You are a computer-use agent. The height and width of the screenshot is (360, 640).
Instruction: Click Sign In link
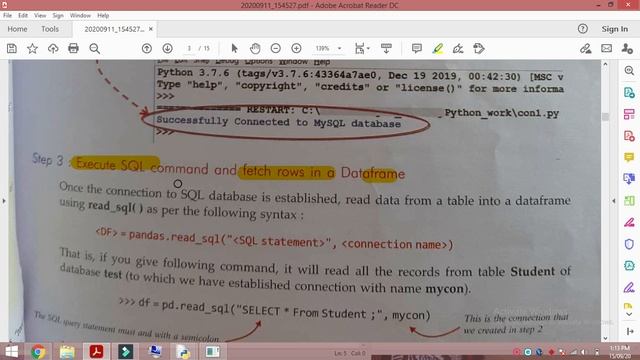point(615,29)
